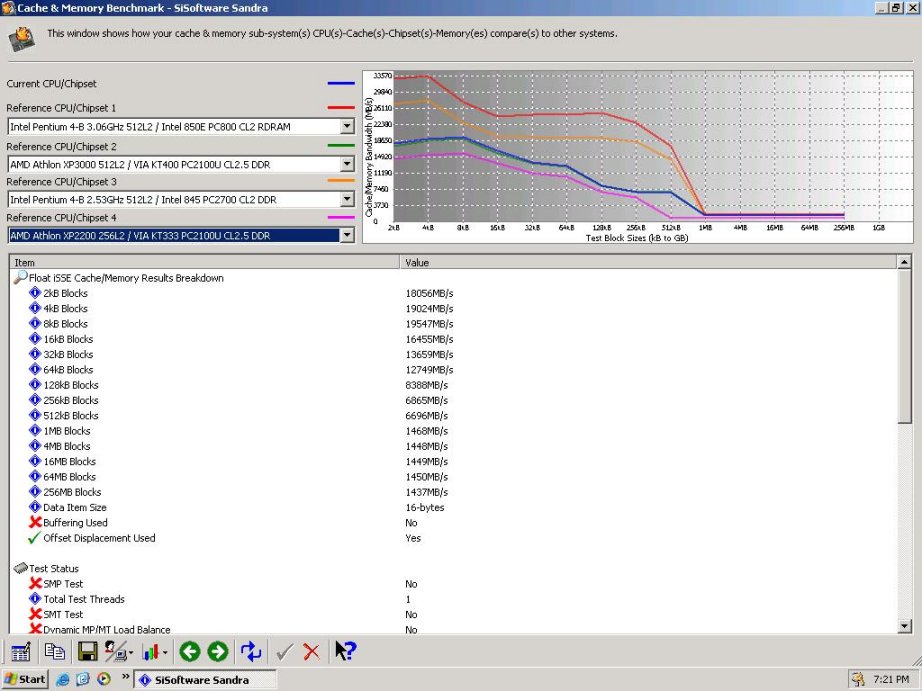Click the magenta line swatch for Reference 4
This screenshot has width=922, height=691.
coord(341,218)
